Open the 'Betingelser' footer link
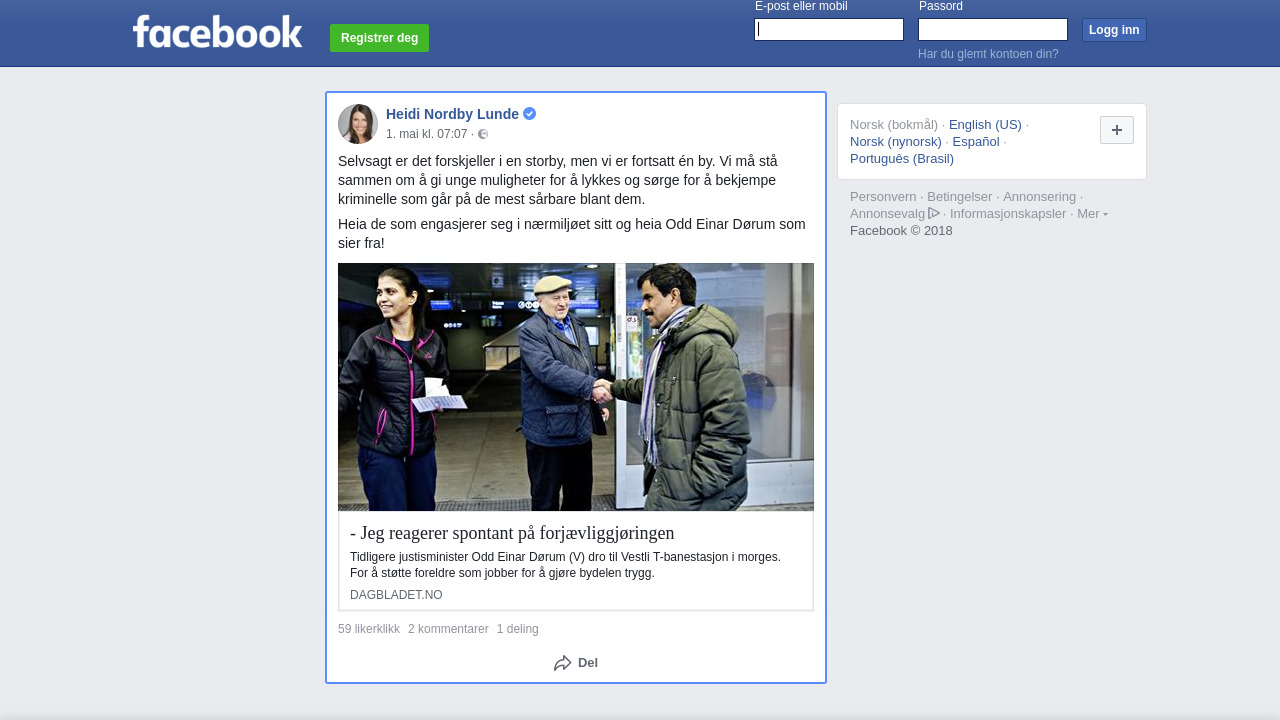Image resolution: width=1280 pixels, height=720 pixels. (960, 197)
